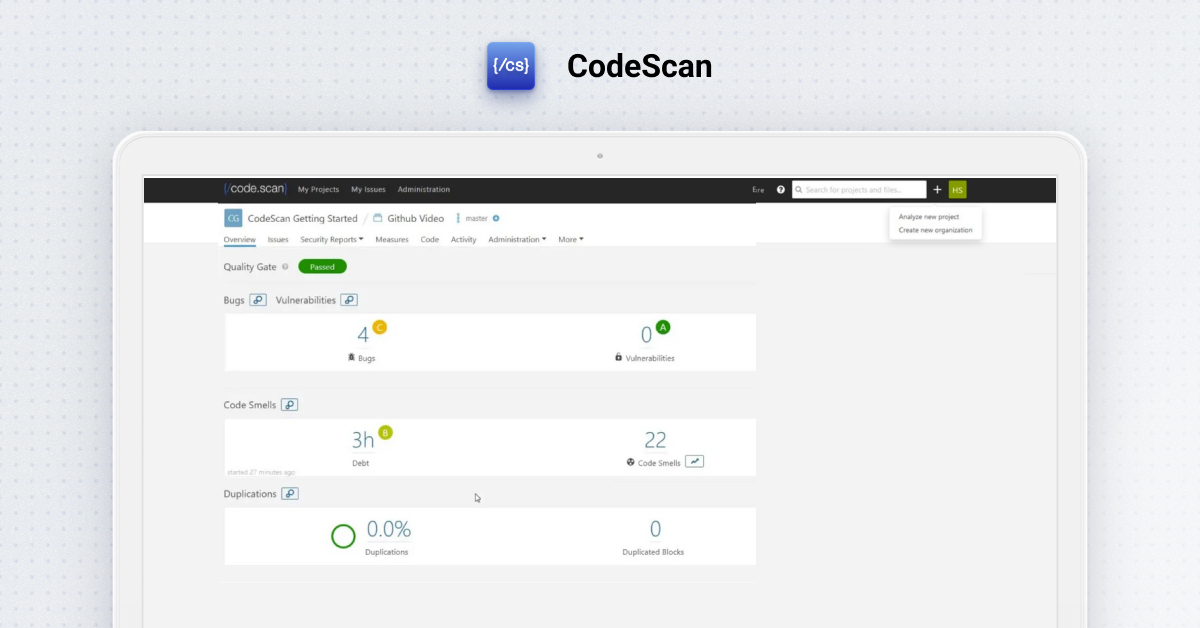Select Analyze new project from the menu
Screen dimensions: 1200x628
pos(928,217)
